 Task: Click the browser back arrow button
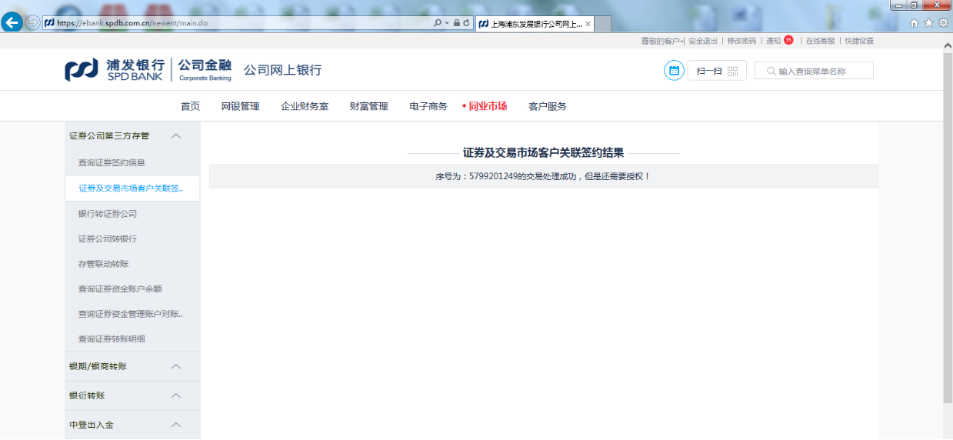tap(13, 23)
